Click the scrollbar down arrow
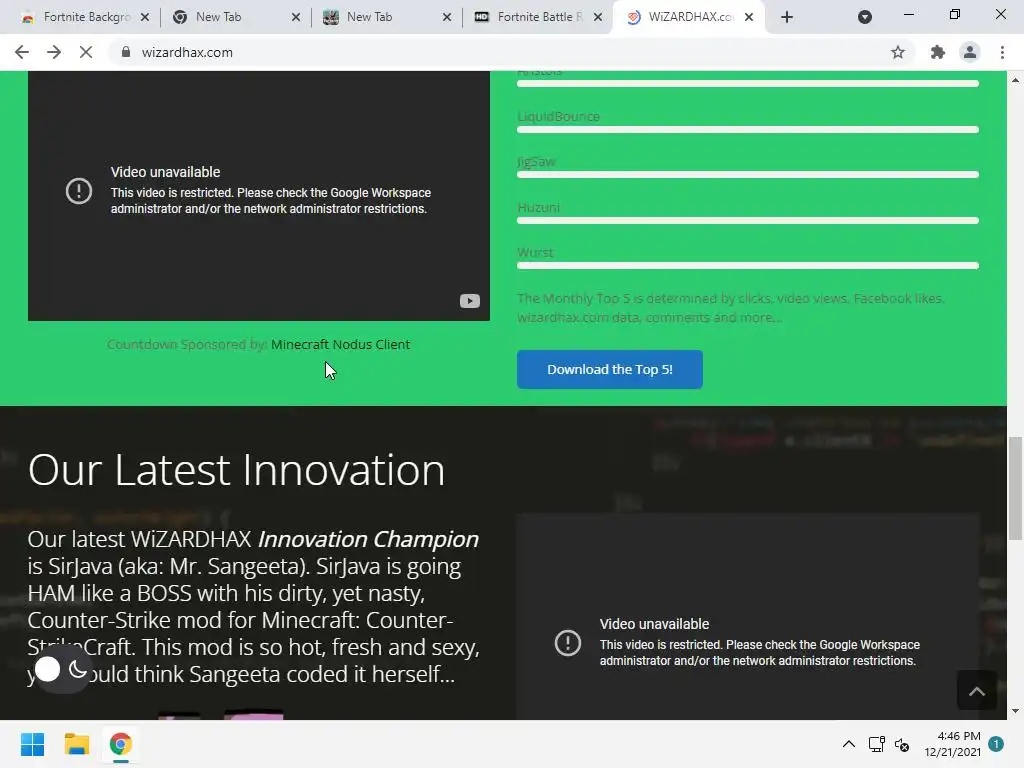The image size is (1024, 768). click(1015, 711)
